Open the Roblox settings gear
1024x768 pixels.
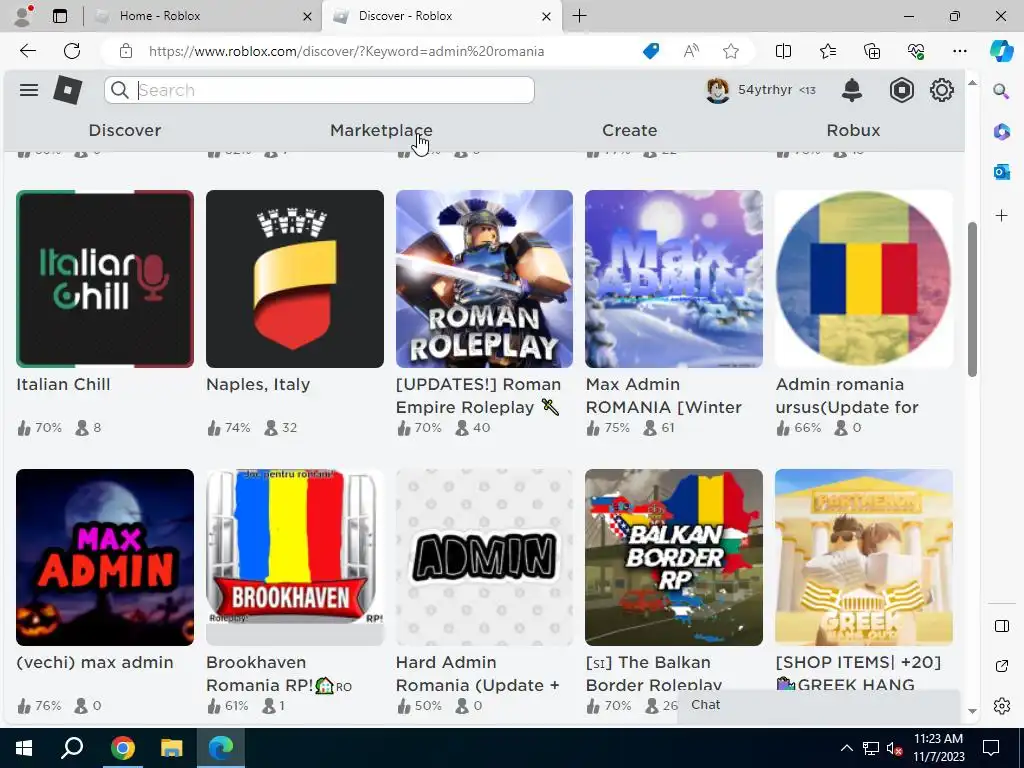point(942,90)
